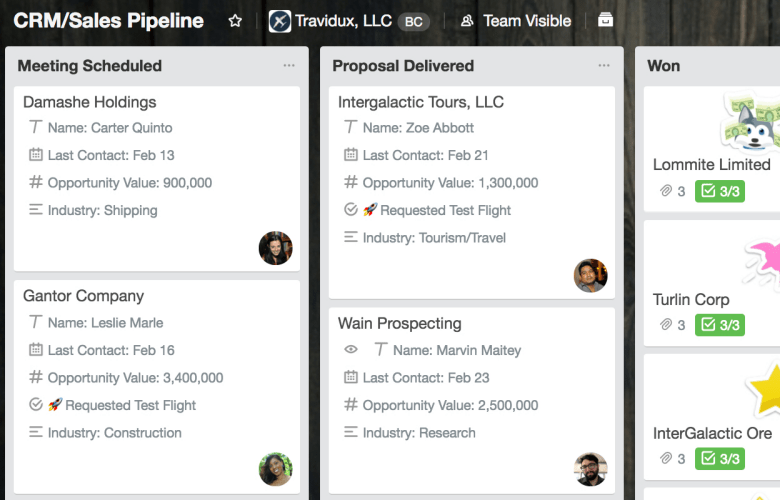Click the attachment icon on InterGalactic Ore card
The width and height of the screenshot is (780, 500).
click(665, 459)
